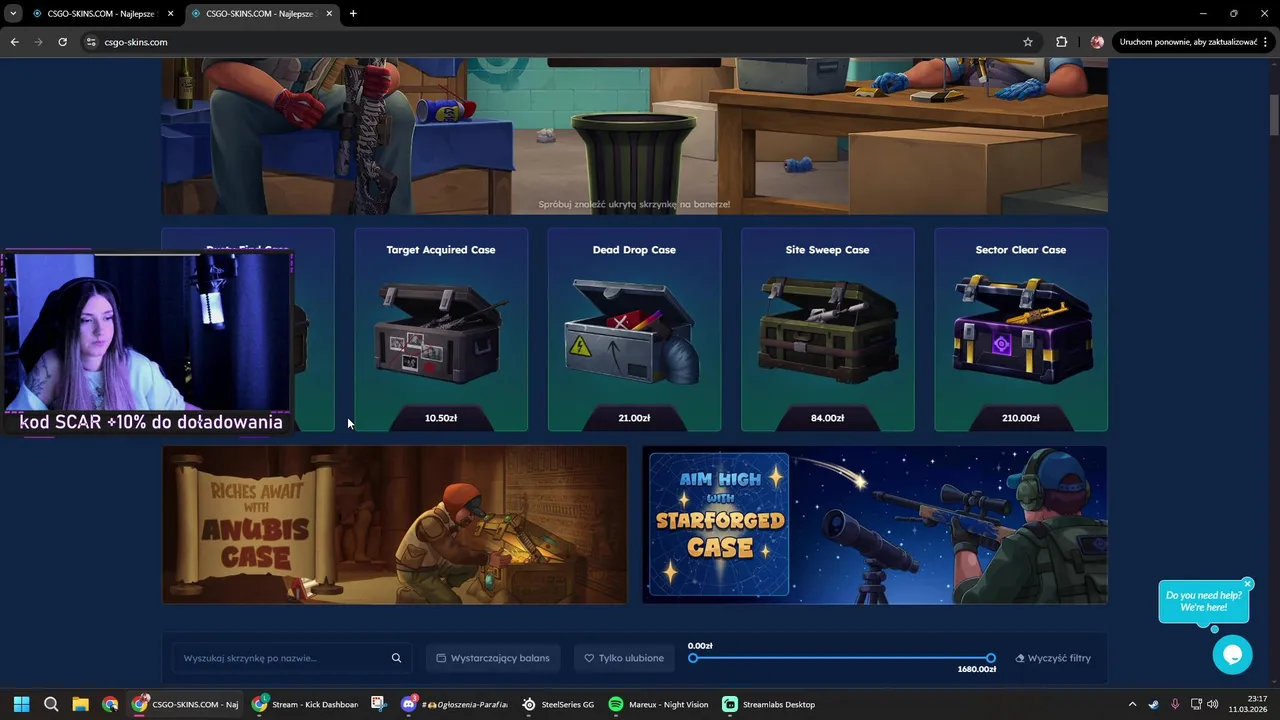Screen dimensions: 1280x720
Task: Click the microphone icon in system tray
Action: [1175, 704]
